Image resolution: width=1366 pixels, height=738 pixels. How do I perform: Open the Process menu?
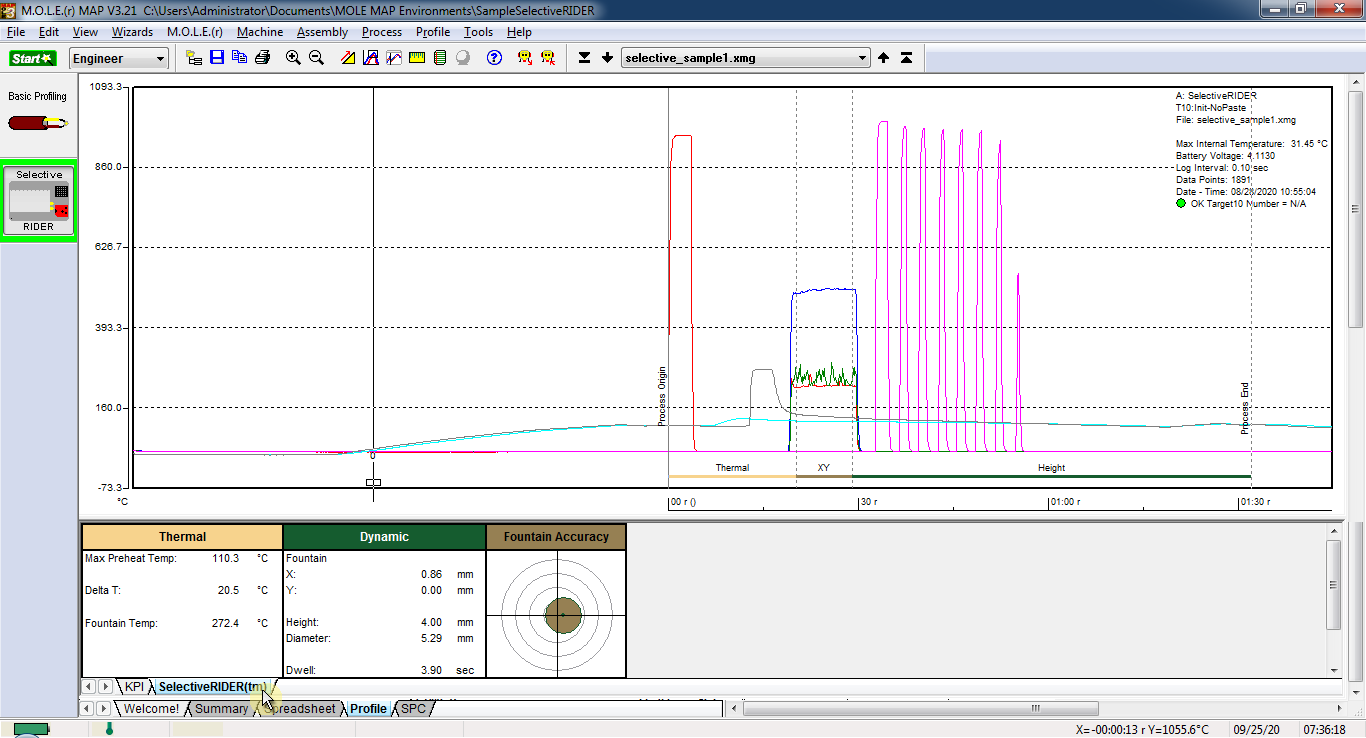pos(382,32)
